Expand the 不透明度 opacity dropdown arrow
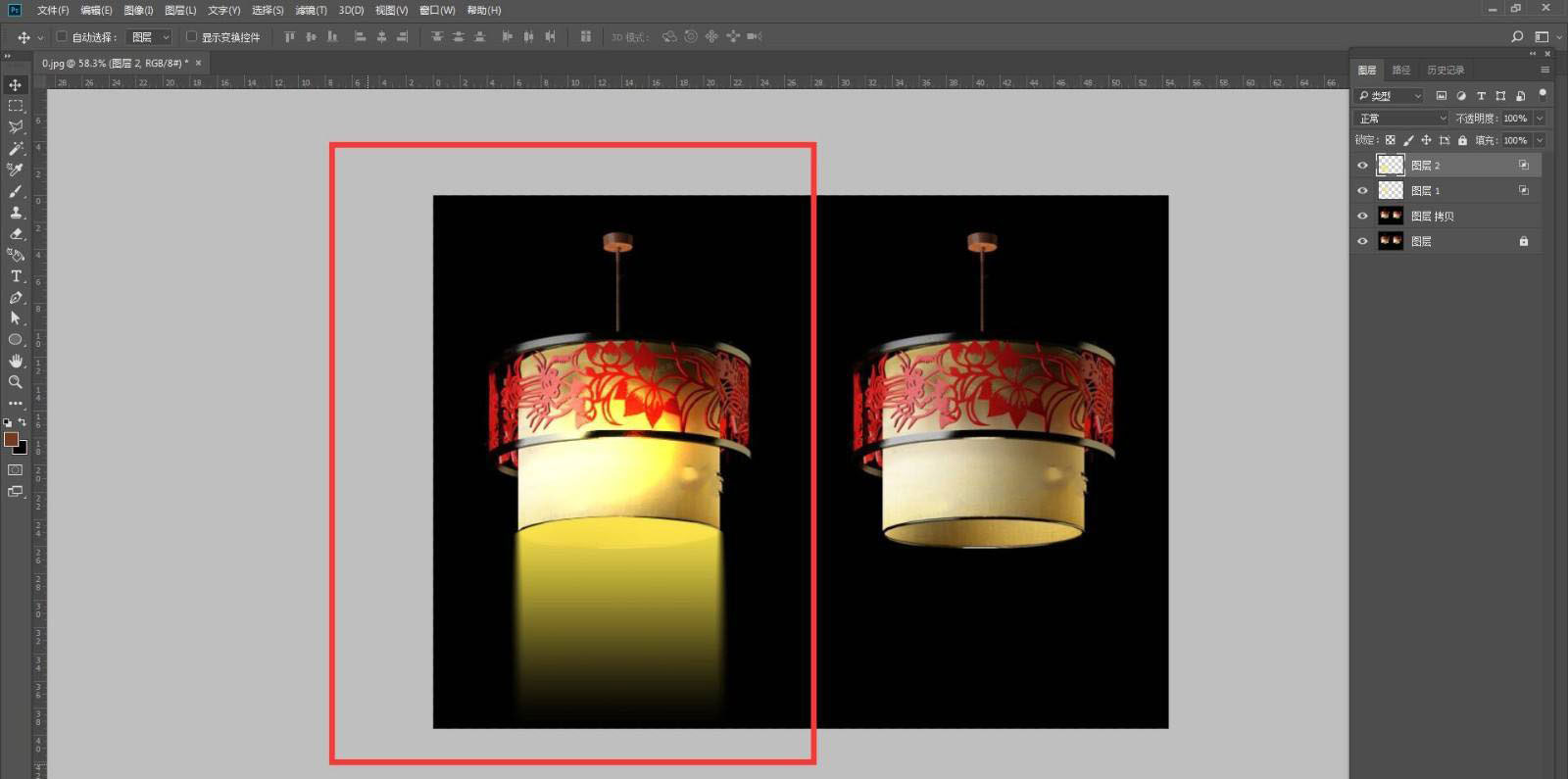 (1540, 118)
